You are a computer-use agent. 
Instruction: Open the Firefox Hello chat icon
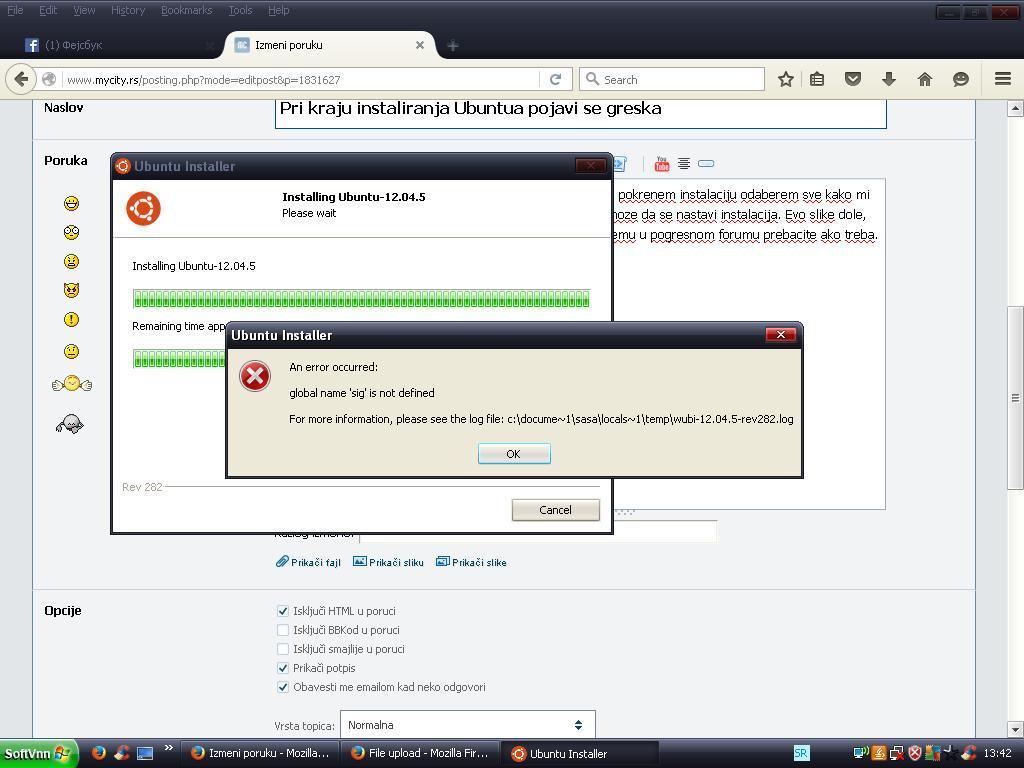tap(961, 79)
